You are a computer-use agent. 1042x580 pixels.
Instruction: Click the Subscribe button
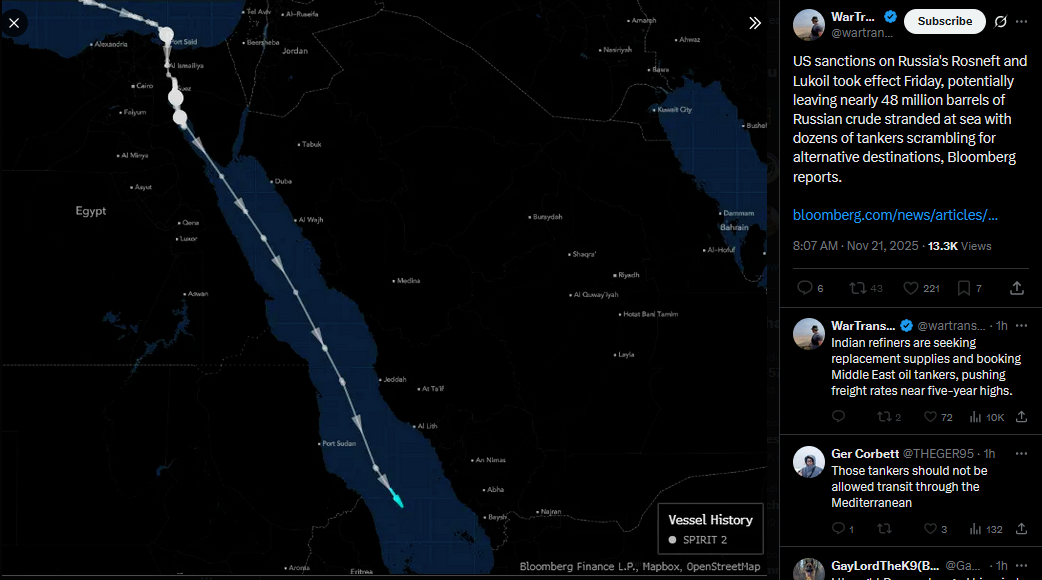[944, 21]
